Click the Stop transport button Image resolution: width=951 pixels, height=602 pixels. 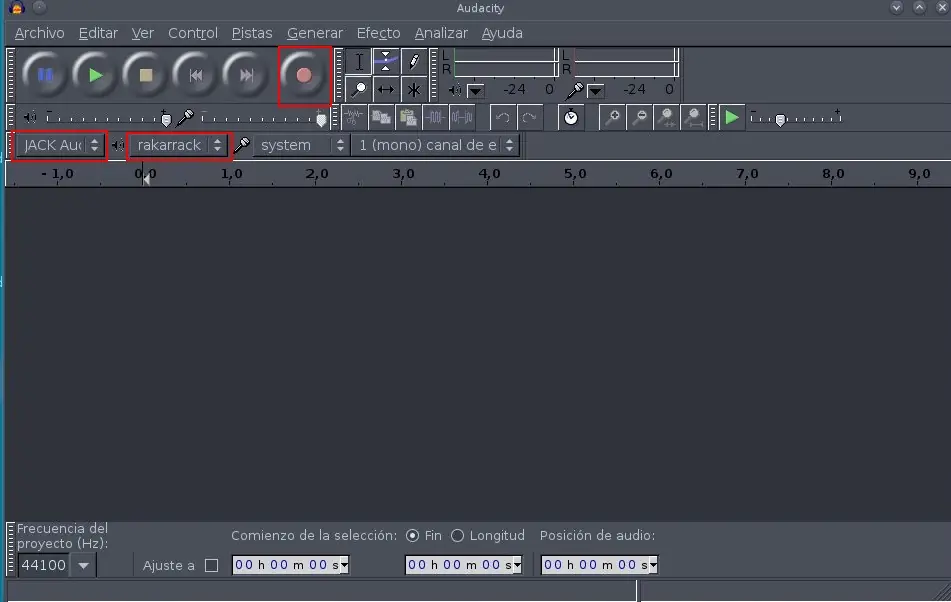[145, 75]
